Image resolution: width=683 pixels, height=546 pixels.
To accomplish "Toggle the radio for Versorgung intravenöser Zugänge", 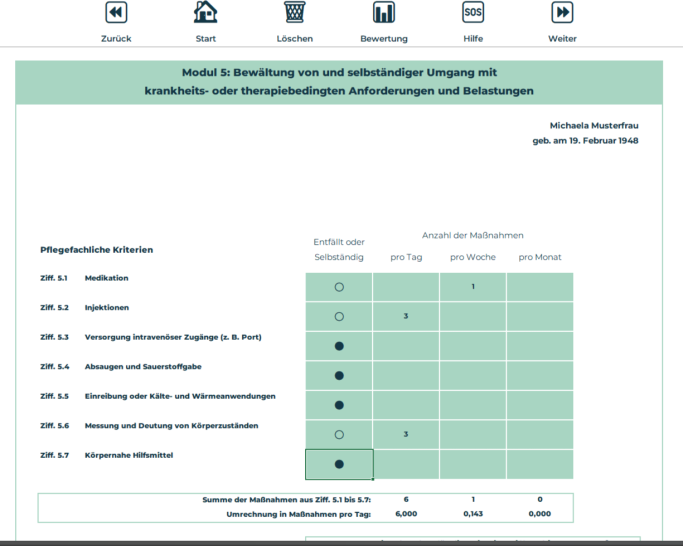I will click(339, 346).
